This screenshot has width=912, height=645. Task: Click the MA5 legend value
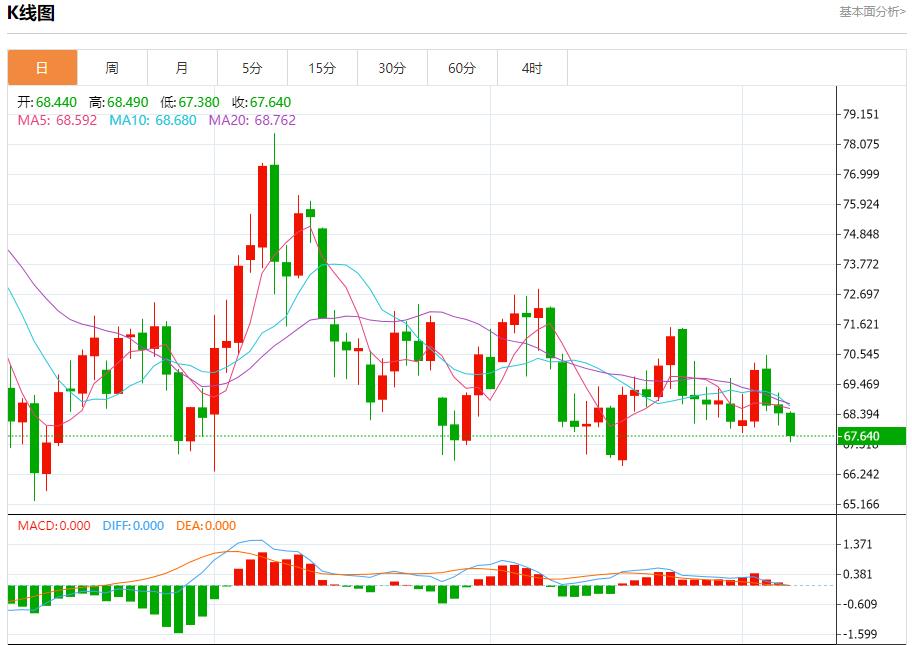tap(56, 120)
